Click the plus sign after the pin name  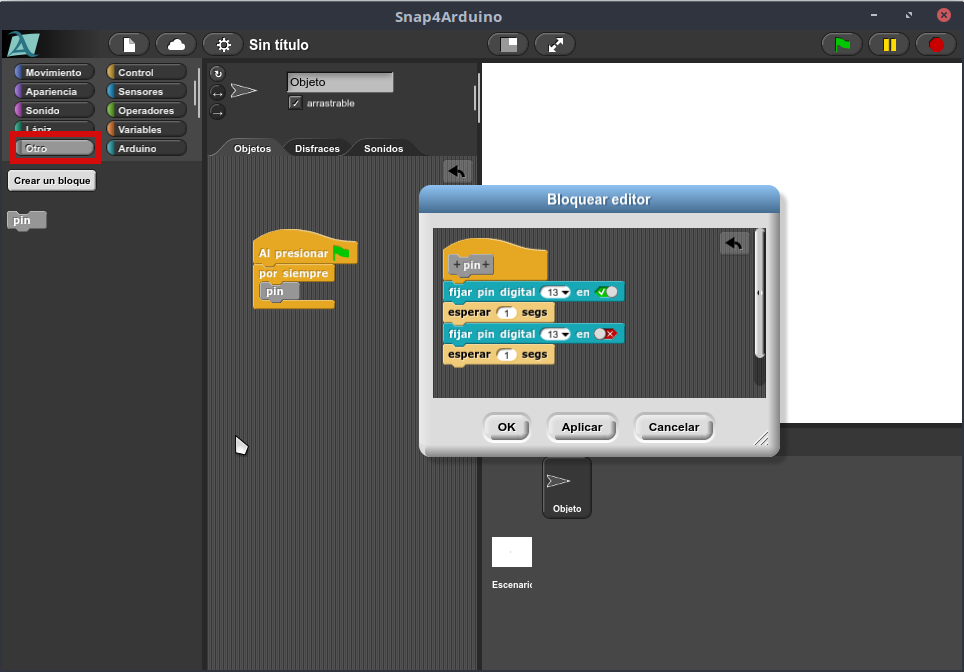(487, 266)
